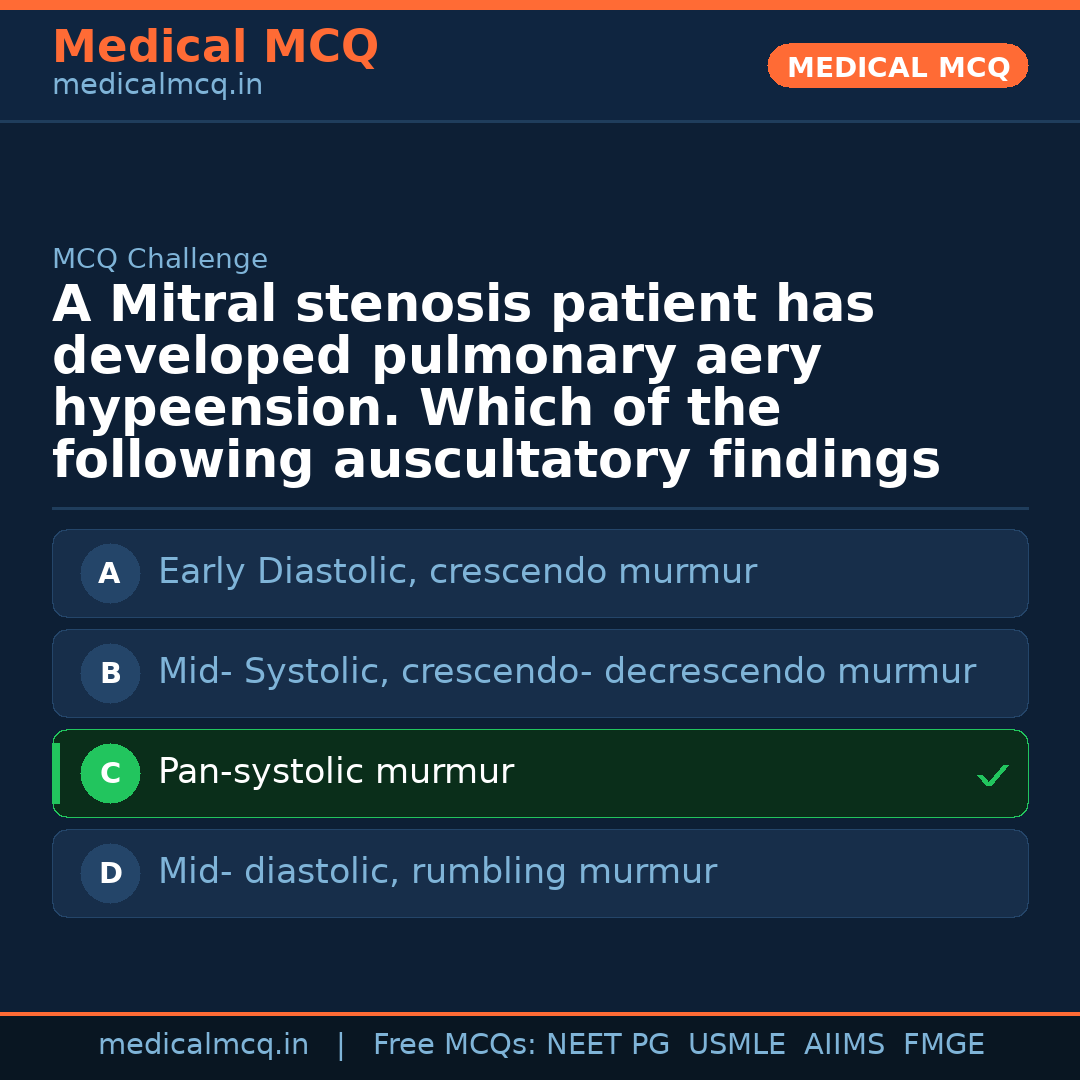
Task: Select the A option circle
Action: [x=110, y=574]
